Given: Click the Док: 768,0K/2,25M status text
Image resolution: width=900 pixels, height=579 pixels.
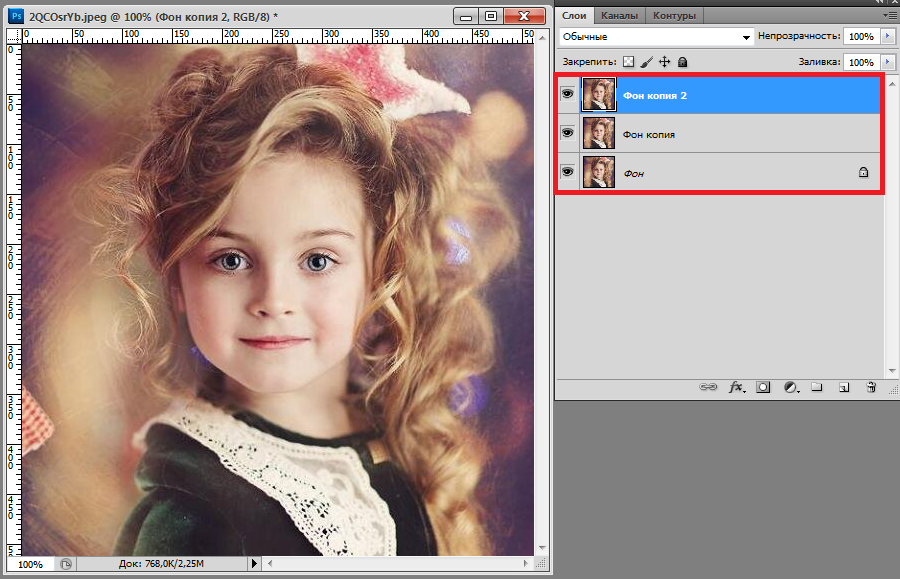Looking at the screenshot, I should (161, 564).
